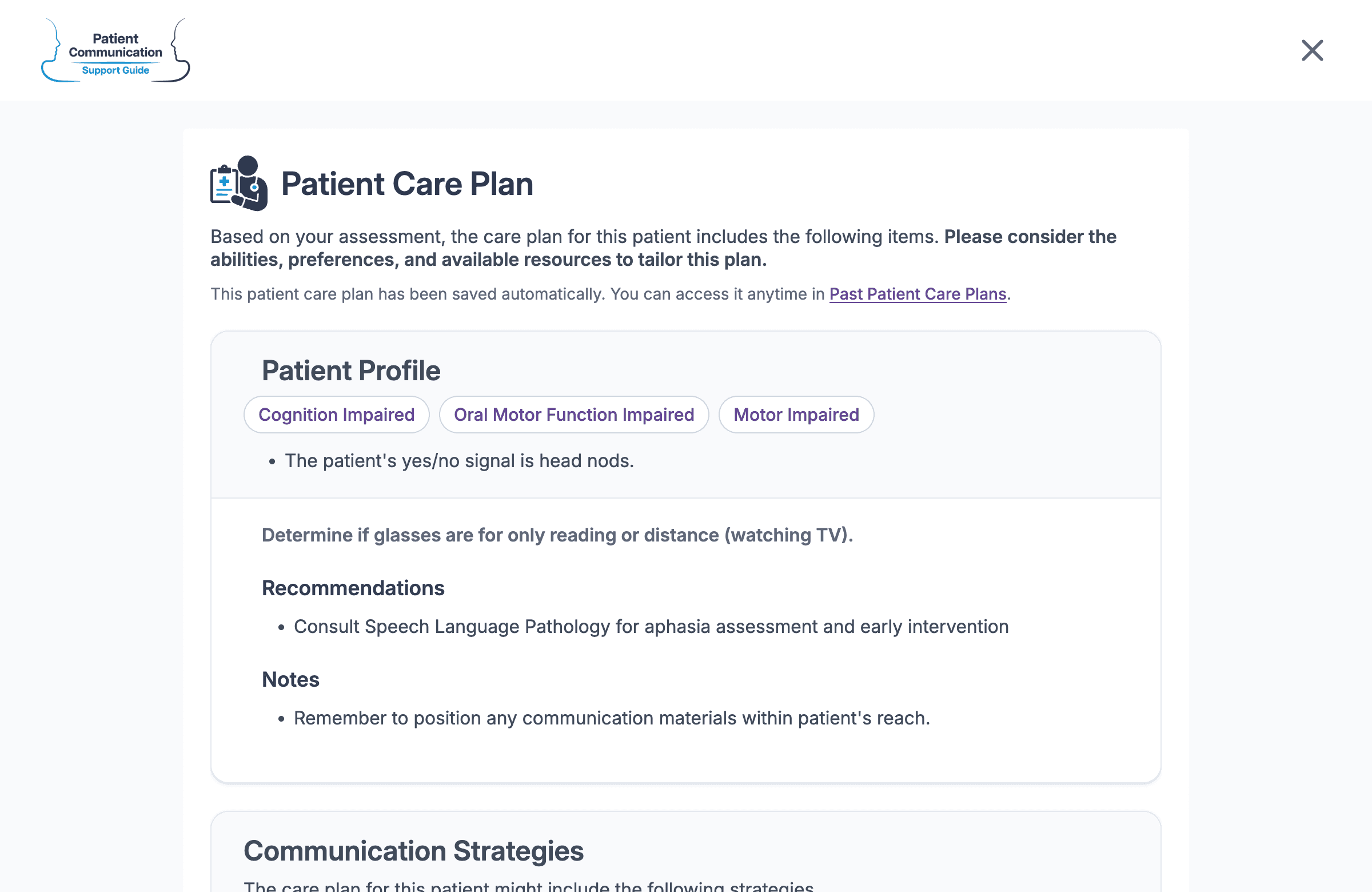This screenshot has height=892, width=1372.
Task: Click the yes/no signal head nods bullet
Action: 459,461
